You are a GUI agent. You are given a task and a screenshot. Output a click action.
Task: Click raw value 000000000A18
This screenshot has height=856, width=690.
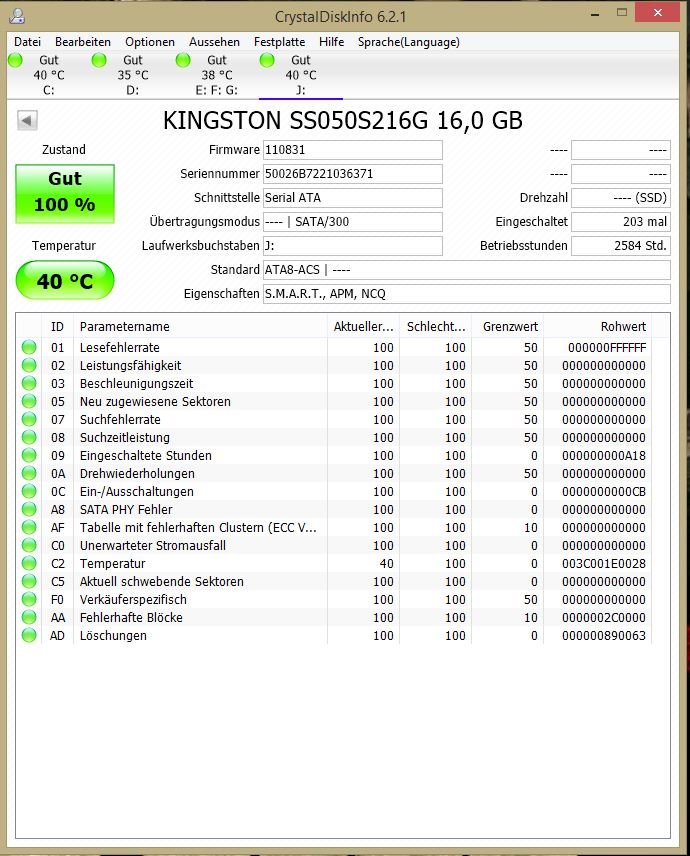[604, 456]
